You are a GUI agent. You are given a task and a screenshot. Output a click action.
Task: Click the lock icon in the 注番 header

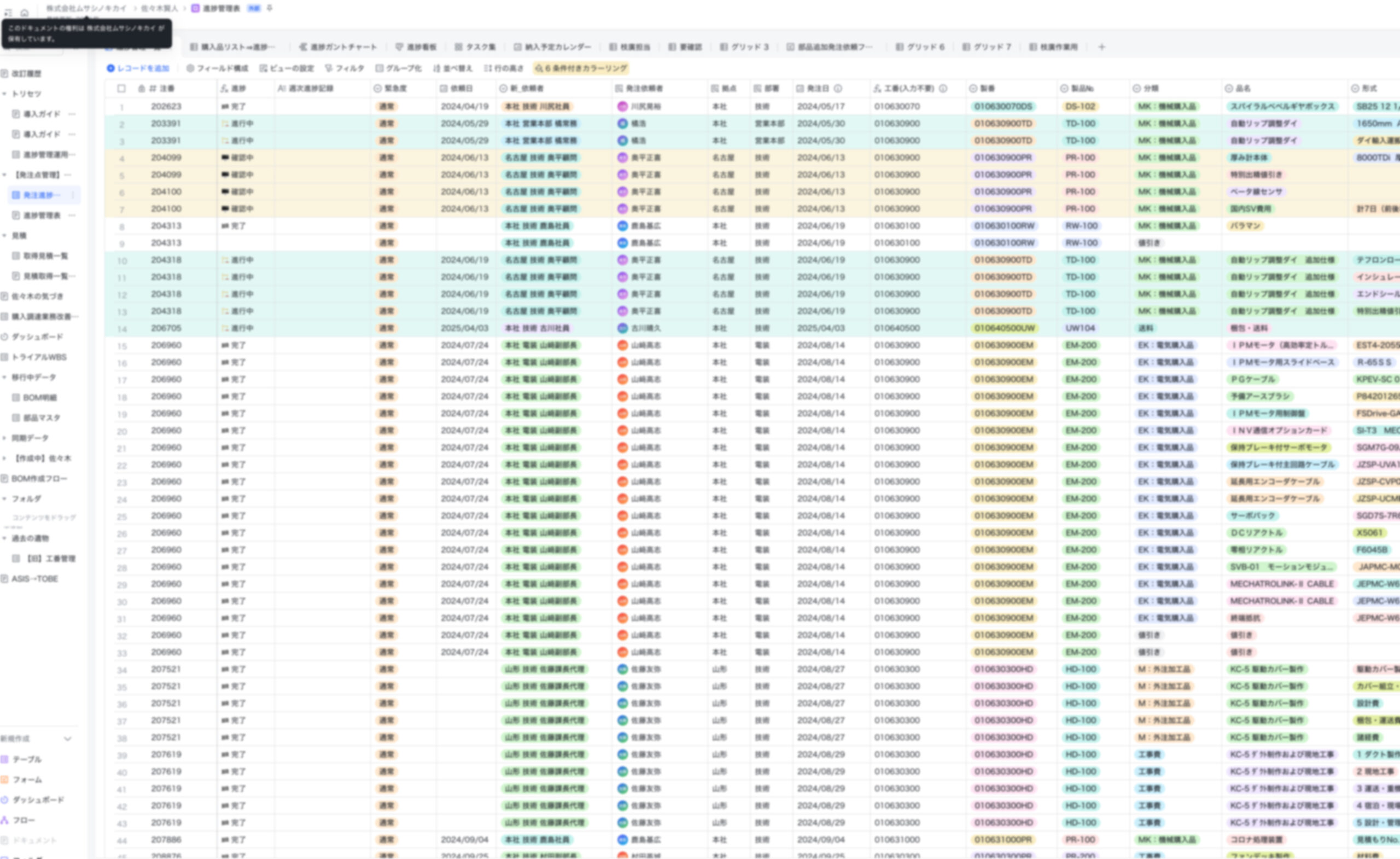[x=142, y=89]
